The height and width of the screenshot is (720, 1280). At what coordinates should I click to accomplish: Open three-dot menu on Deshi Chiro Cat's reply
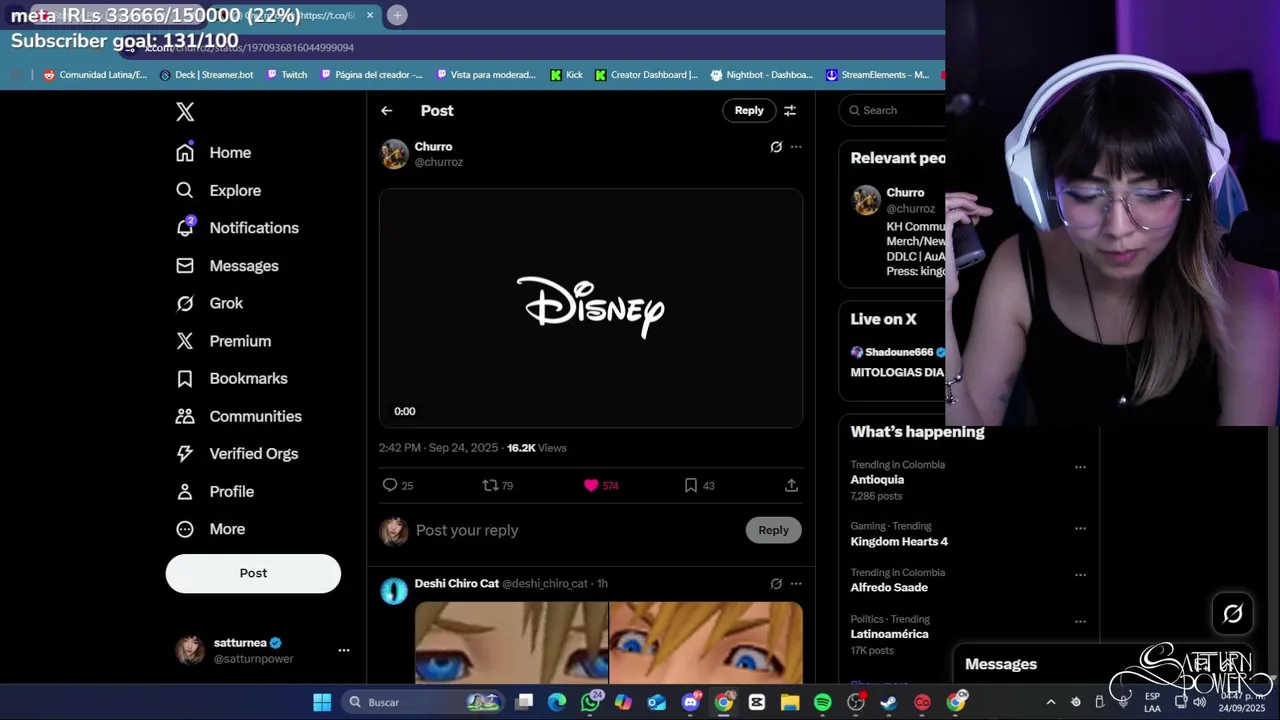(x=796, y=584)
